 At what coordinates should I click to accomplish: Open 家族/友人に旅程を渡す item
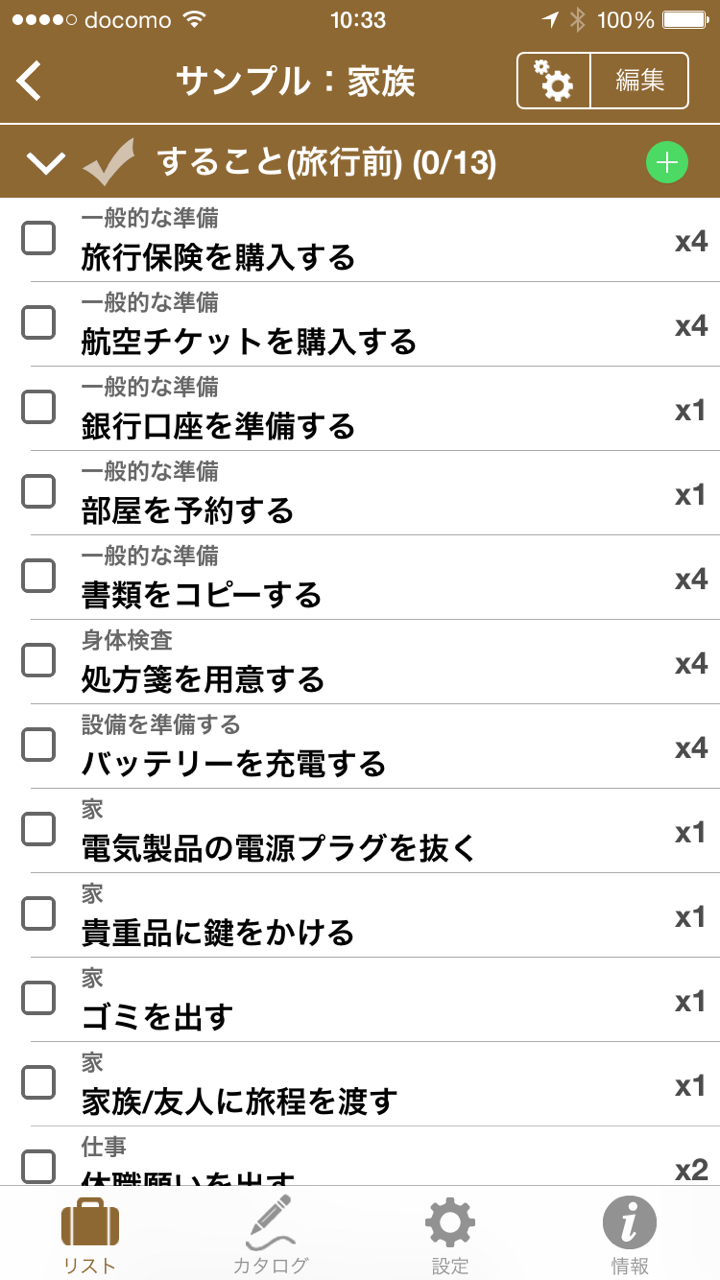[x=239, y=1102]
